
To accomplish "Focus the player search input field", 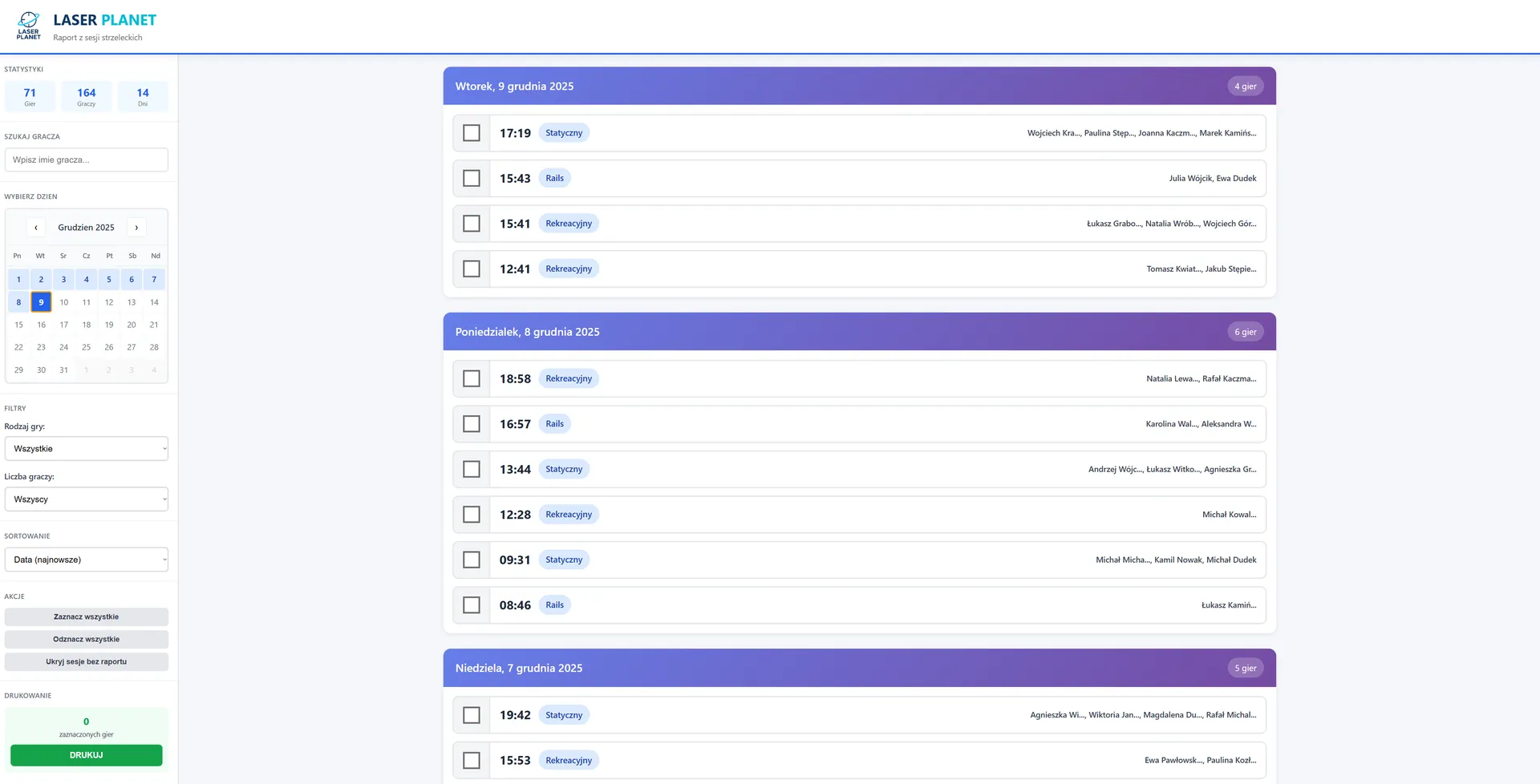I will [x=87, y=160].
